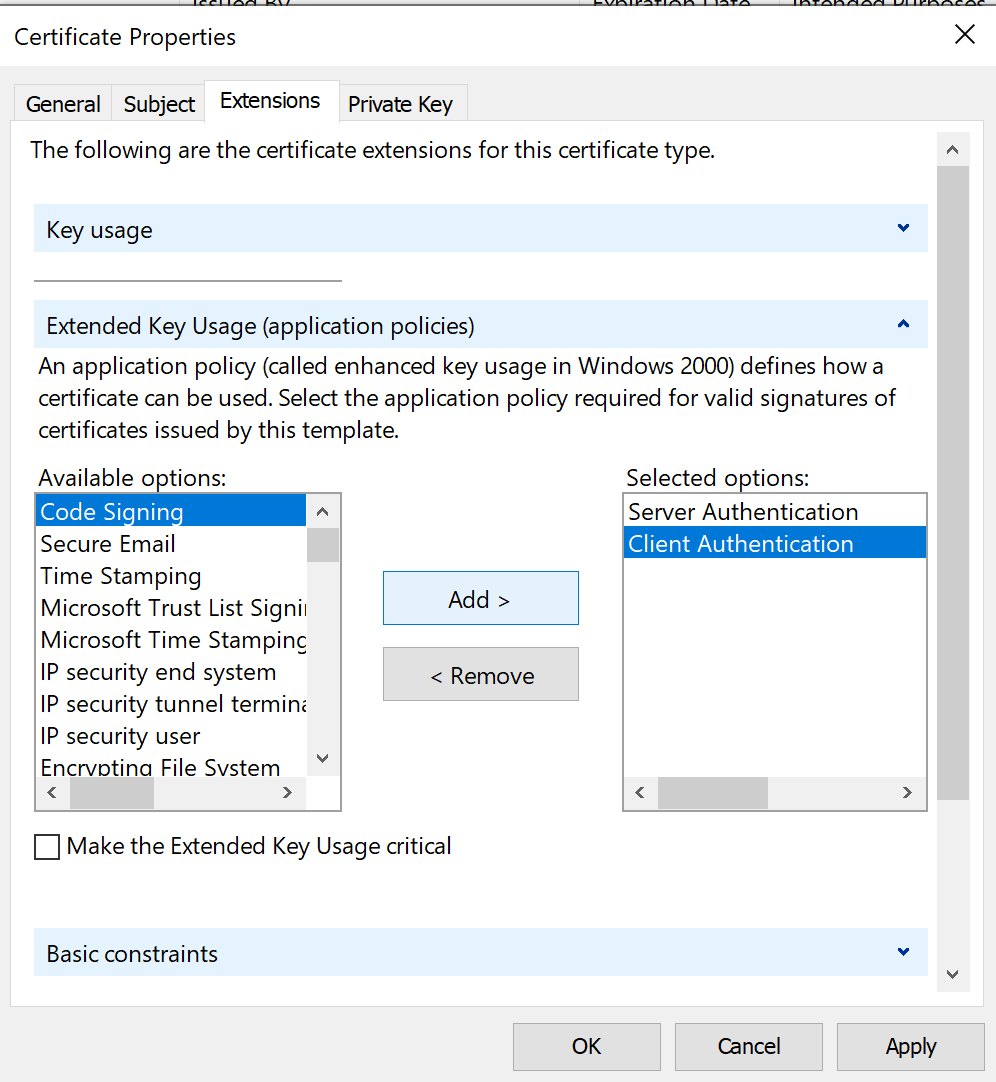996x1082 pixels.
Task: Go to the Private Key tab
Action: click(x=400, y=104)
